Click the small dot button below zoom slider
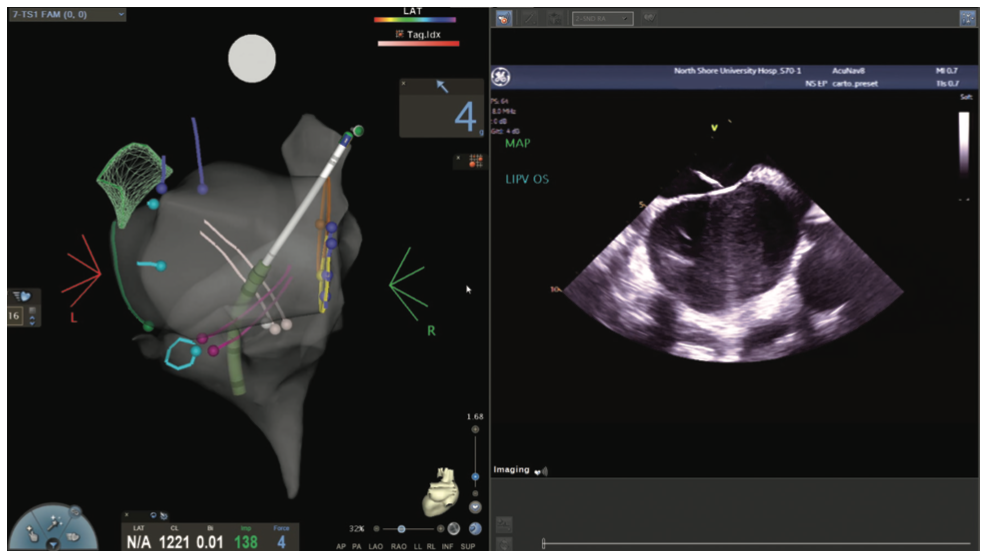This screenshot has width=990, height=558. (475, 494)
